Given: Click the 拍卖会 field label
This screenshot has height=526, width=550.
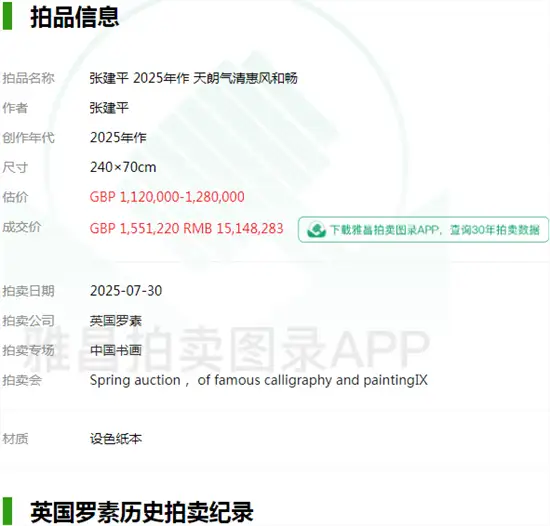Looking at the screenshot, I should click(x=22, y=380).
